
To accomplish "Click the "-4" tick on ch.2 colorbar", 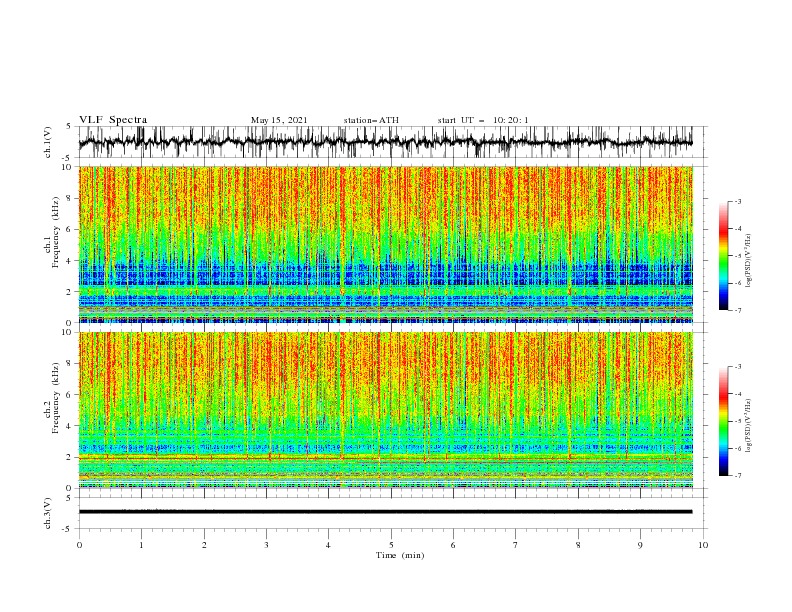I will click(737, 394).
